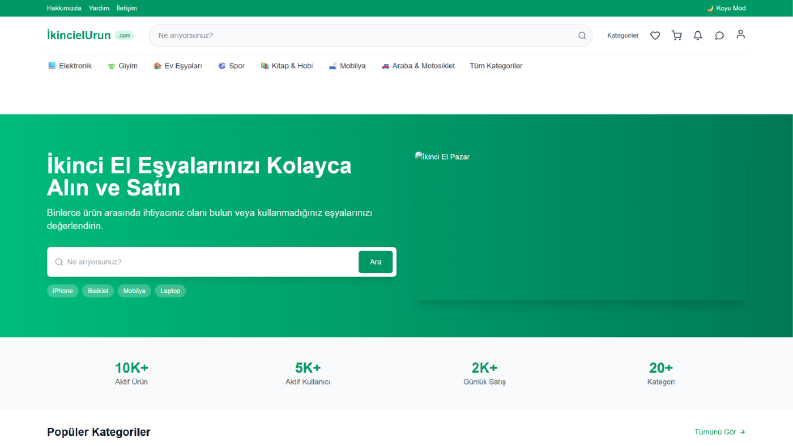Click the 20+ Kategori stat
This screenshot has width=793, height=446.
(661, 373)
